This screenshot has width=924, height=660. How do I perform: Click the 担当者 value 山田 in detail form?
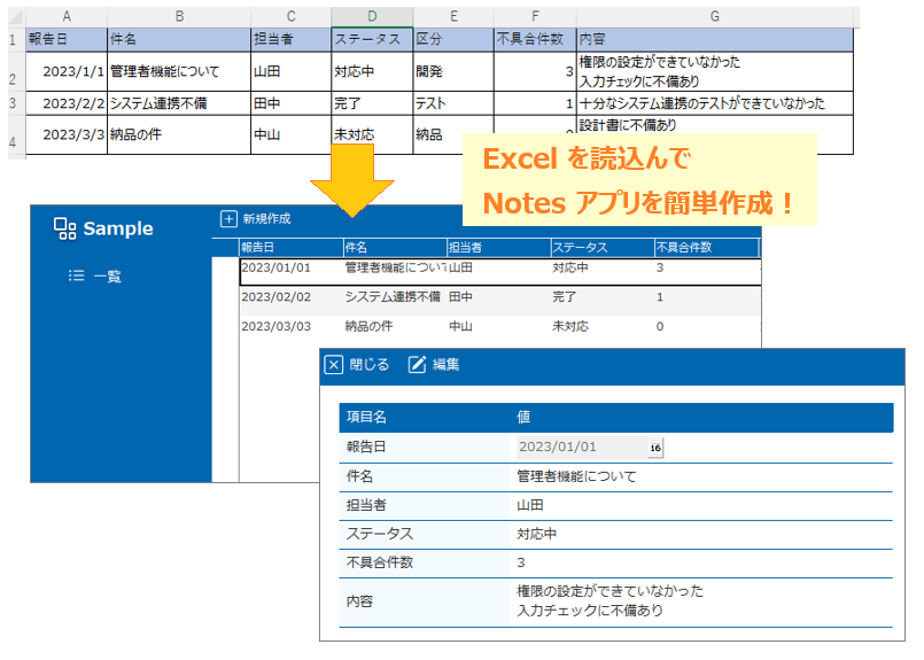[530, 505]
